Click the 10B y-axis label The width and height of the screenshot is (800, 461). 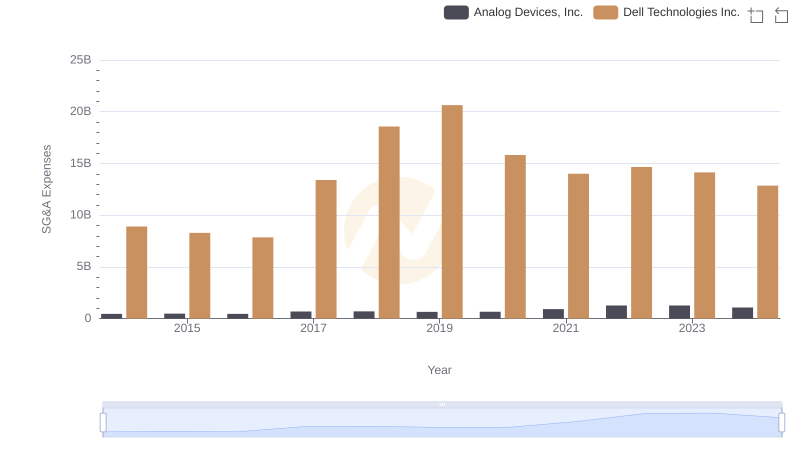[81, 215]
